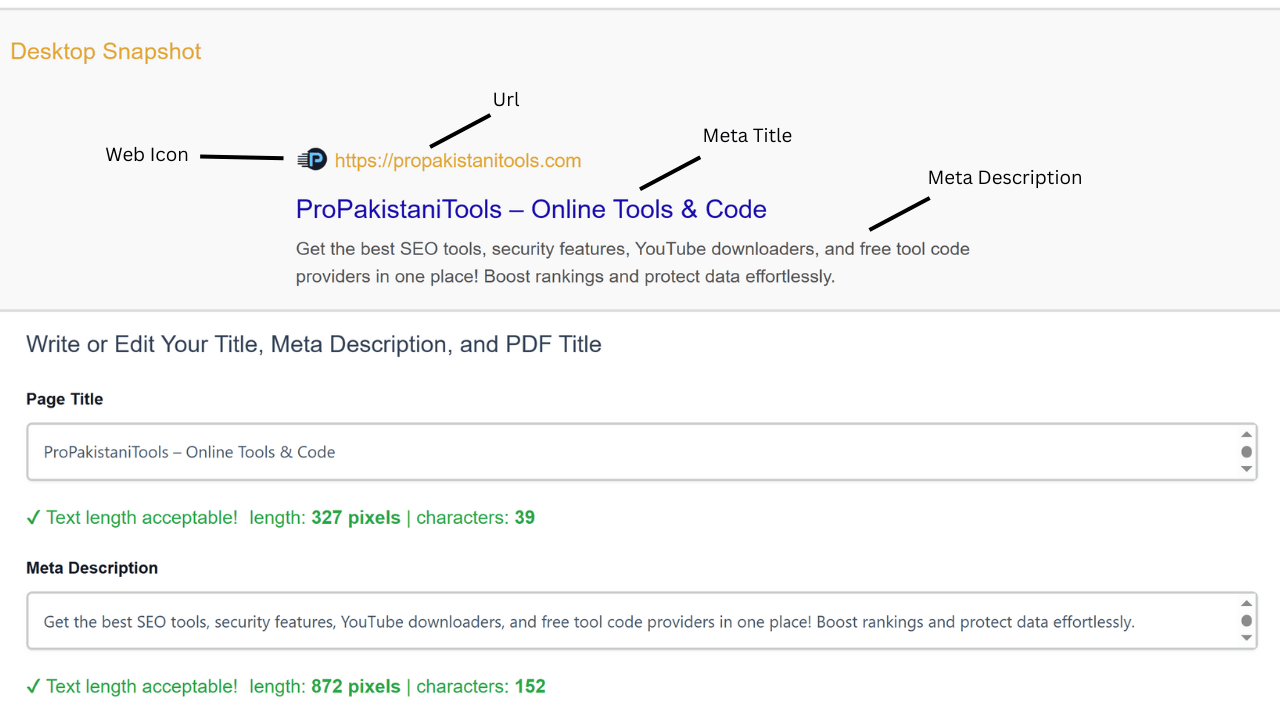Click the Meta Description field scroll-down arrow

[x=1246, y=638]
